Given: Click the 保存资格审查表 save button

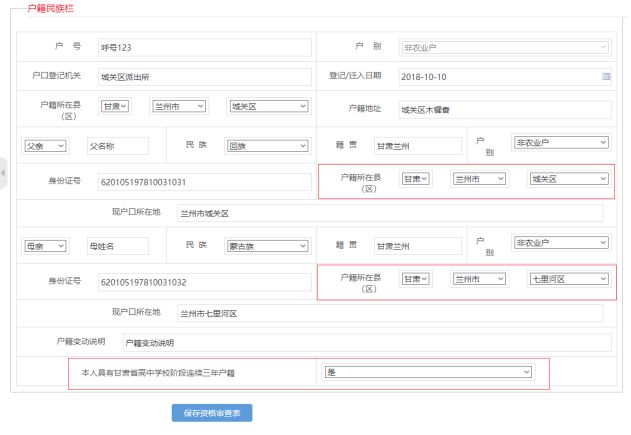Looking at the screenshot, I should coord(212,413).
